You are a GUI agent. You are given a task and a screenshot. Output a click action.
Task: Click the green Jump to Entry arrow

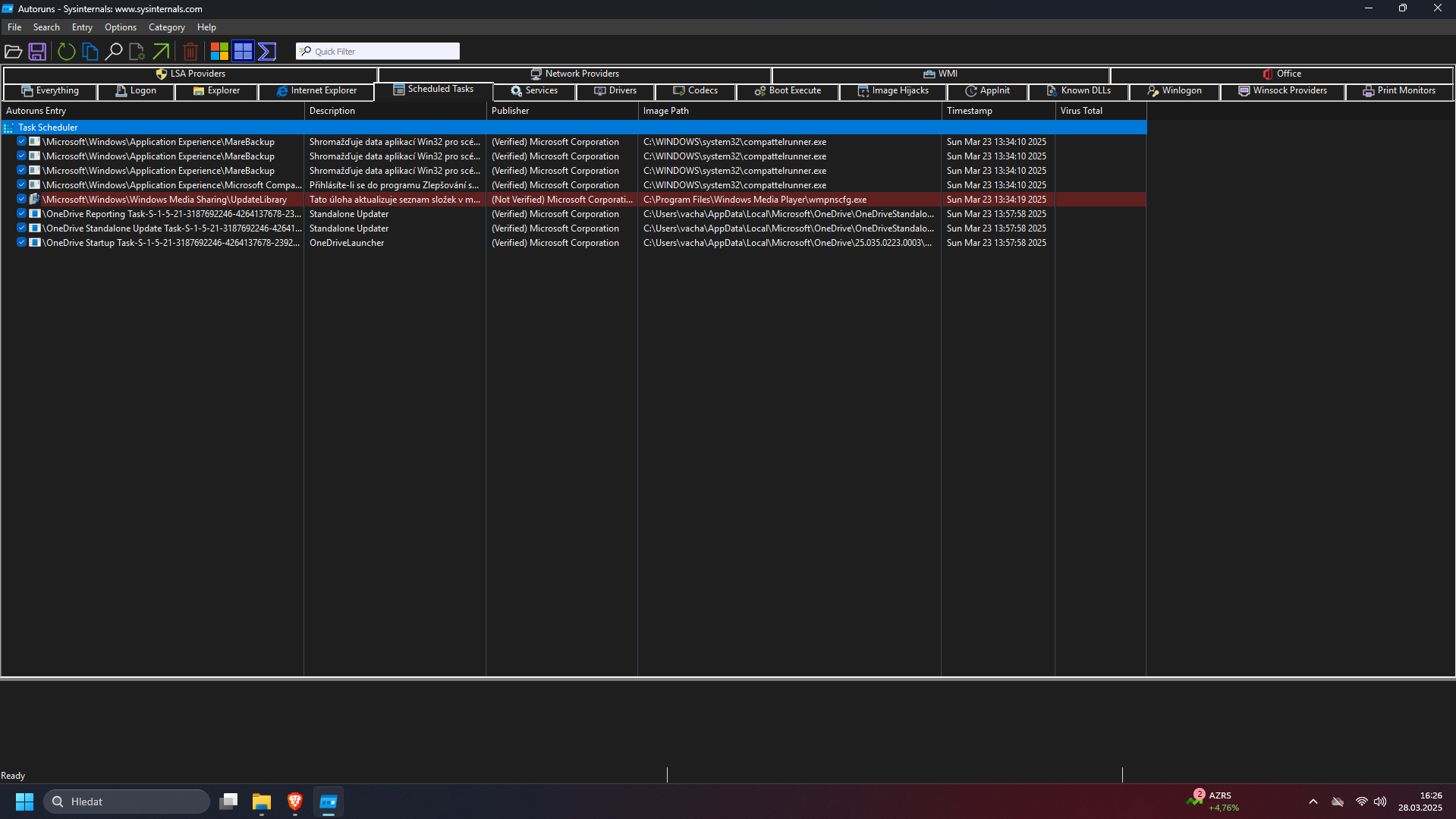tap(161, 52)
